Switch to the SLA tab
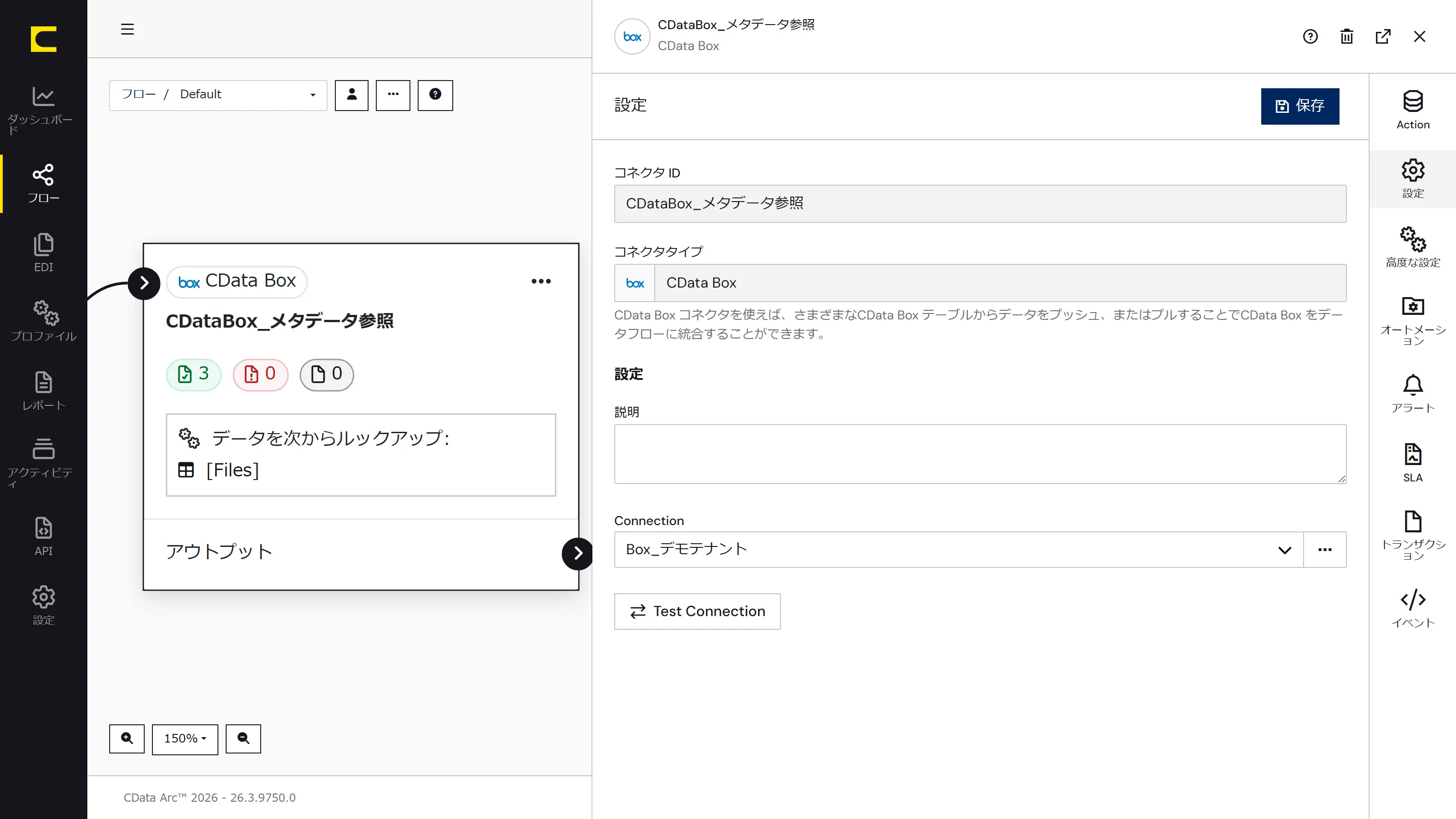The image size is (1456, 819). 1413,464
